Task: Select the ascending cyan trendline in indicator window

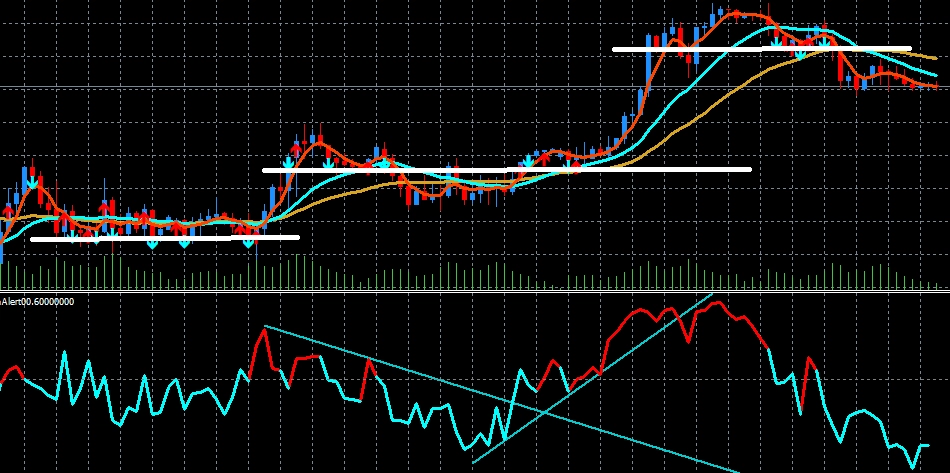Action: click(x=592, y=379)
